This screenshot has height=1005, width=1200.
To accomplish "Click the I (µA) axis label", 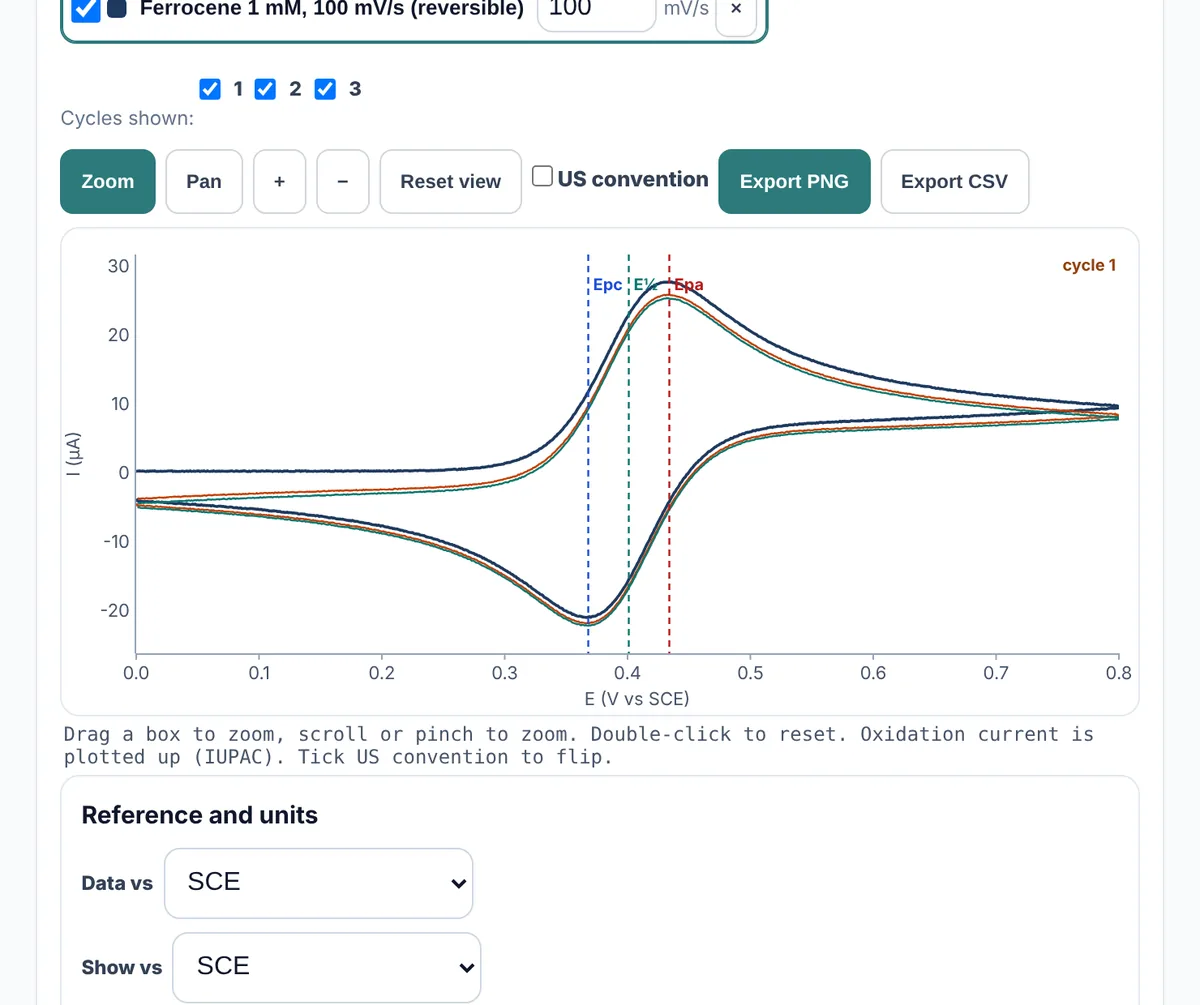I will [x=73, y=455].
